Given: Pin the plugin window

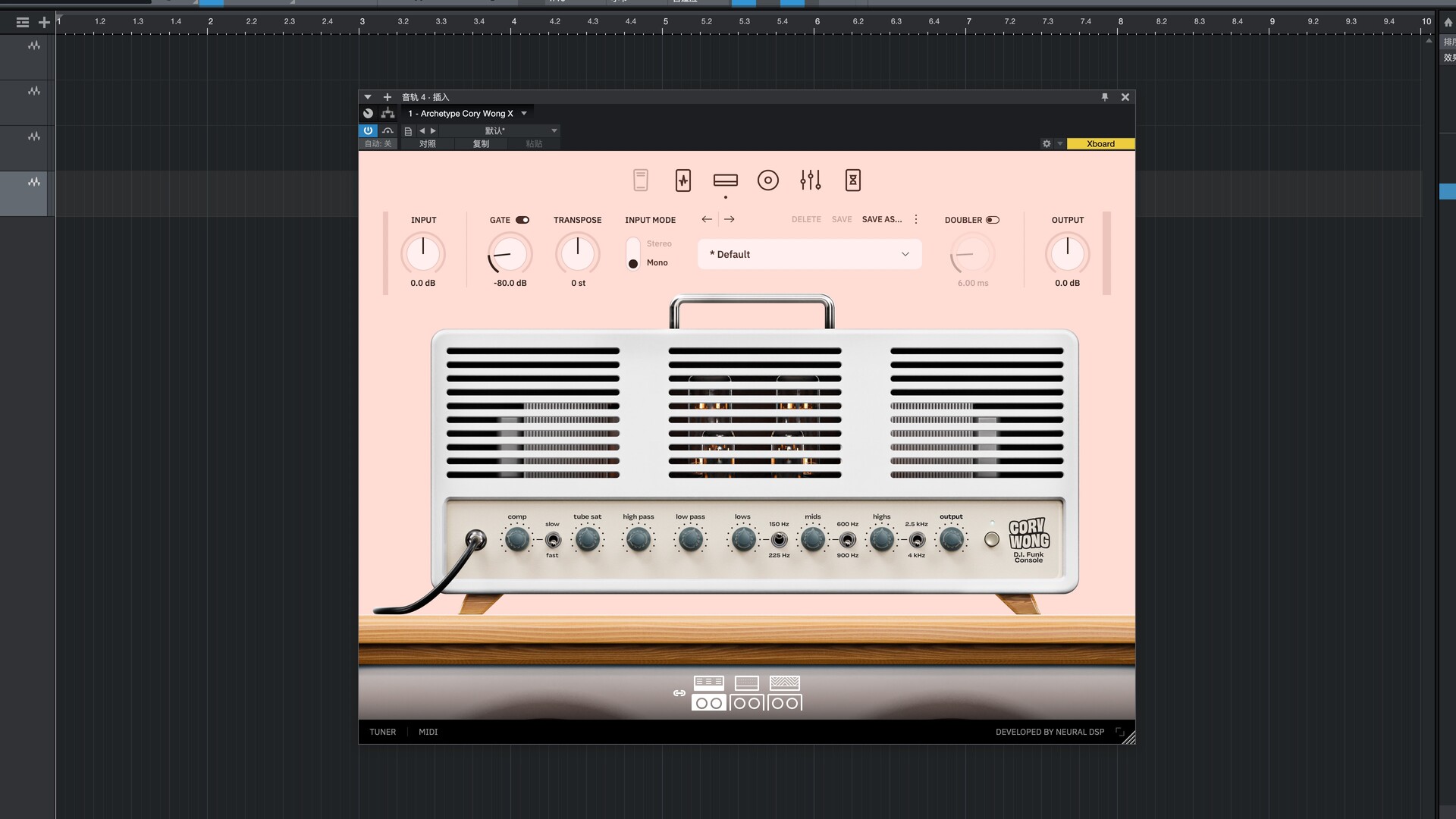Looking at the screenshot, I should (1104, 97).
